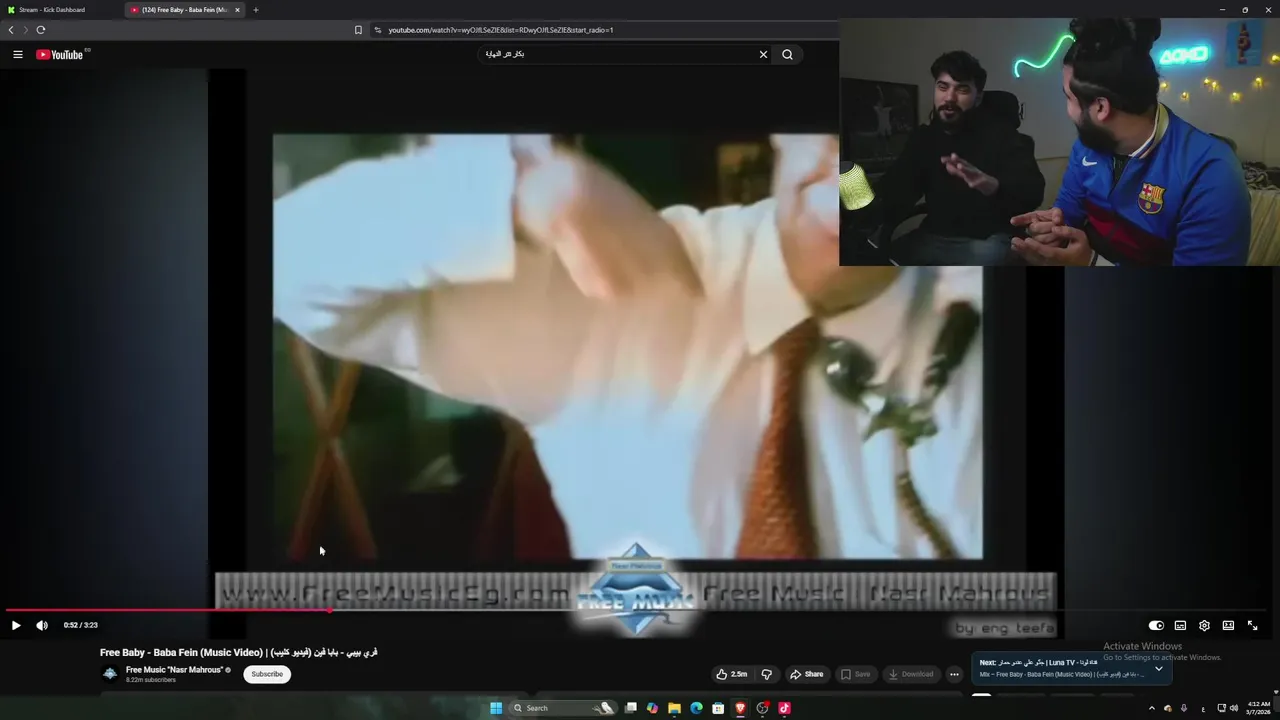Show hidden system tray icons

pos(1151,708)
